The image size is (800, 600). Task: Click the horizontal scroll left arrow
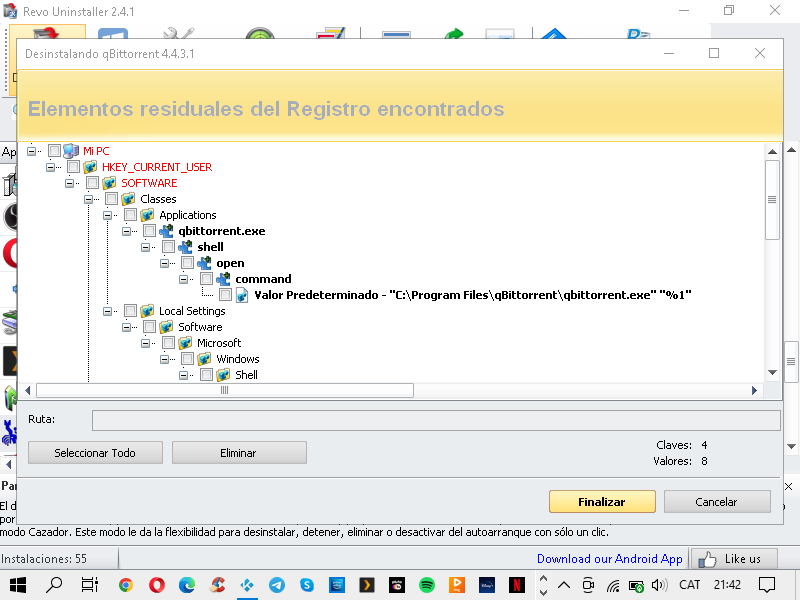[x=28, y=390]
